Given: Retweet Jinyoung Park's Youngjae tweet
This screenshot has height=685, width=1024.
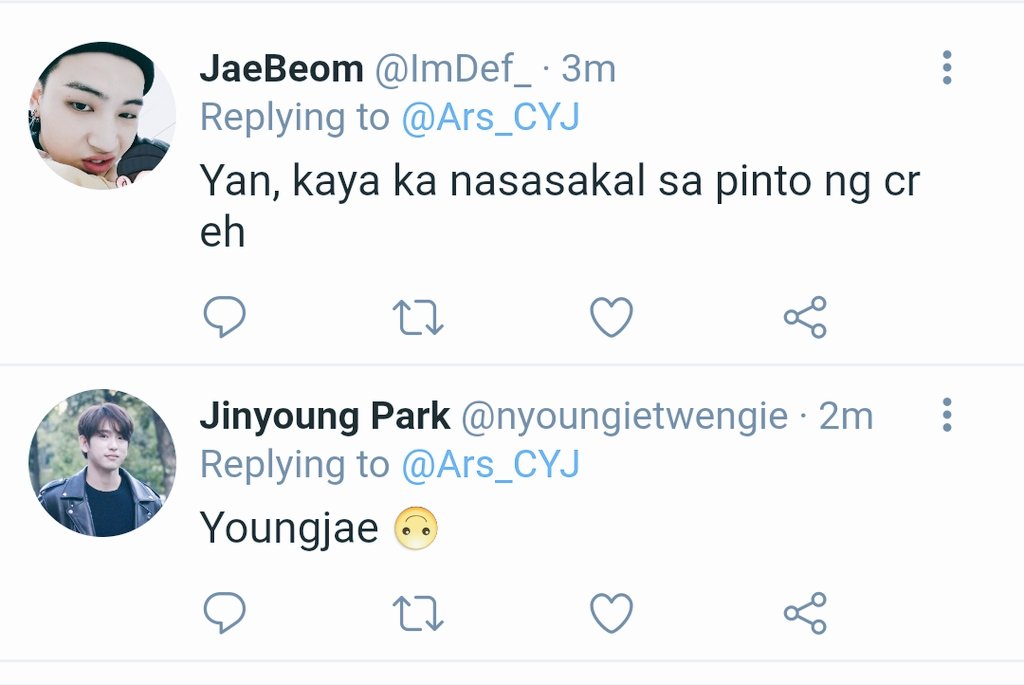Looking at the screenshot, I should [418, 613].
